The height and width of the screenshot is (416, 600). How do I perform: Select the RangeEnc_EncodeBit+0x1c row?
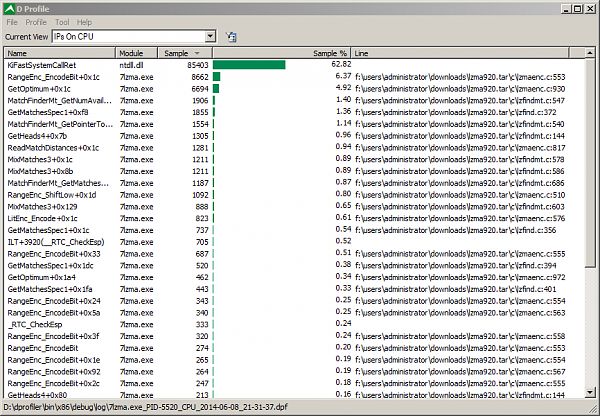click(295, 77)
